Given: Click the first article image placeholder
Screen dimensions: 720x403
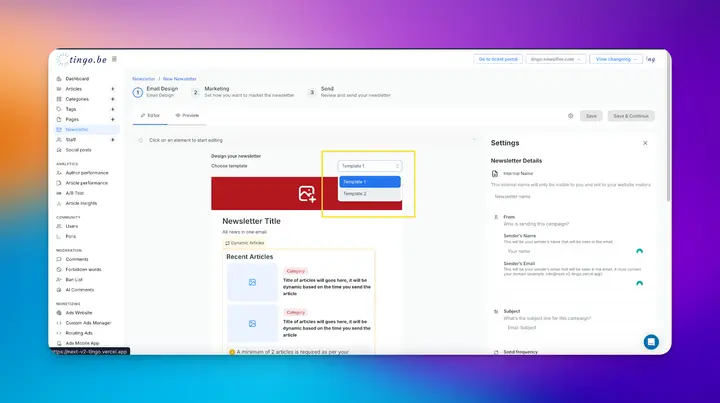Looking at the screenshot, I should (252, 282).
